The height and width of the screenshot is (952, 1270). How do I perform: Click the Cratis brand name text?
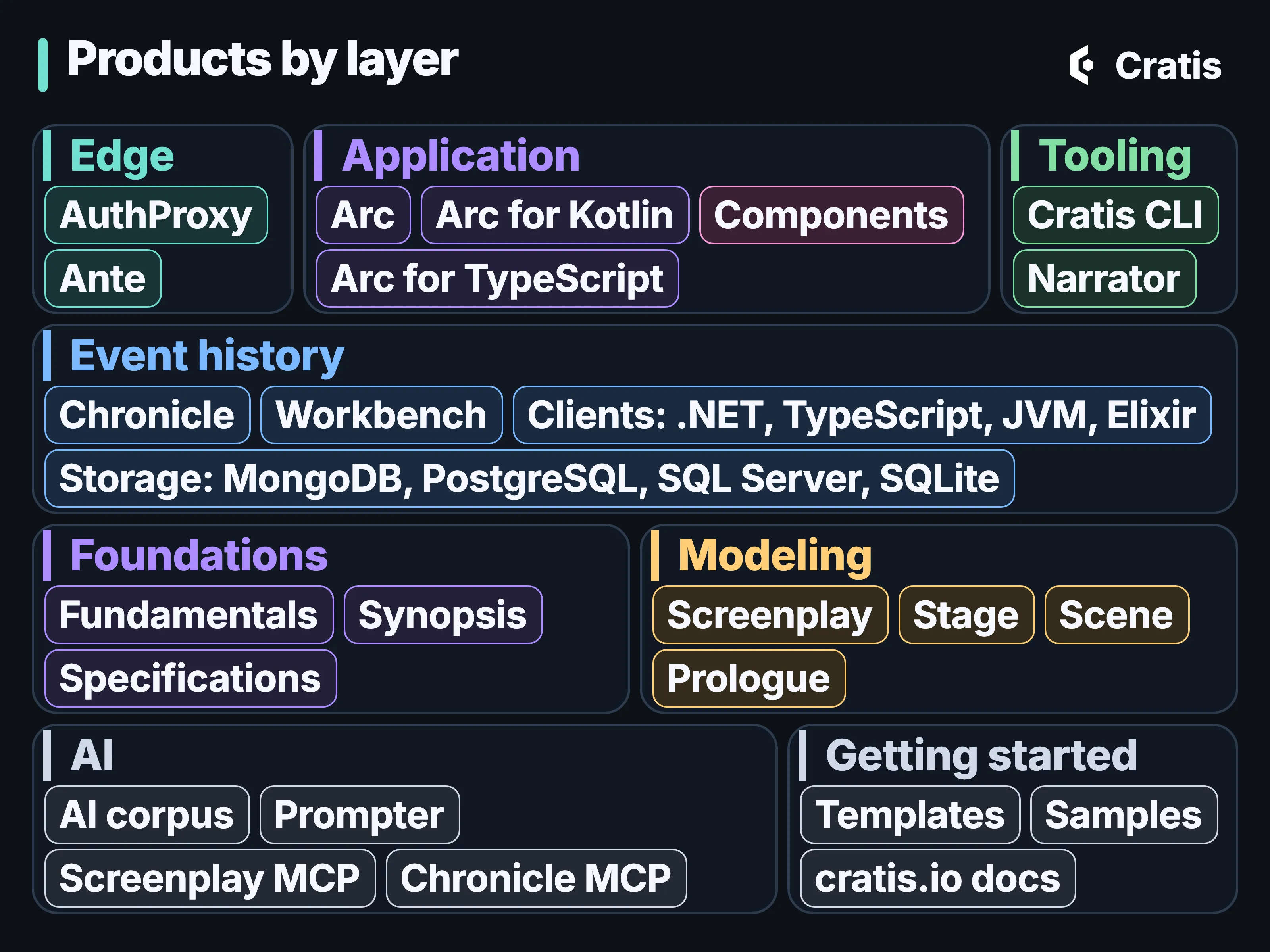pos(1168,65)
